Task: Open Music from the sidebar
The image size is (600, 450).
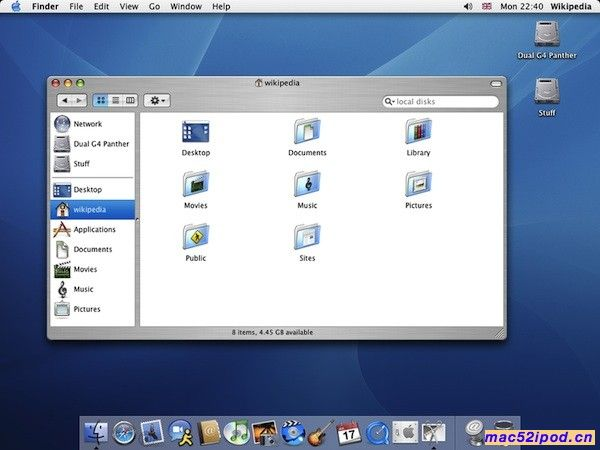Action: pos(93,289)
